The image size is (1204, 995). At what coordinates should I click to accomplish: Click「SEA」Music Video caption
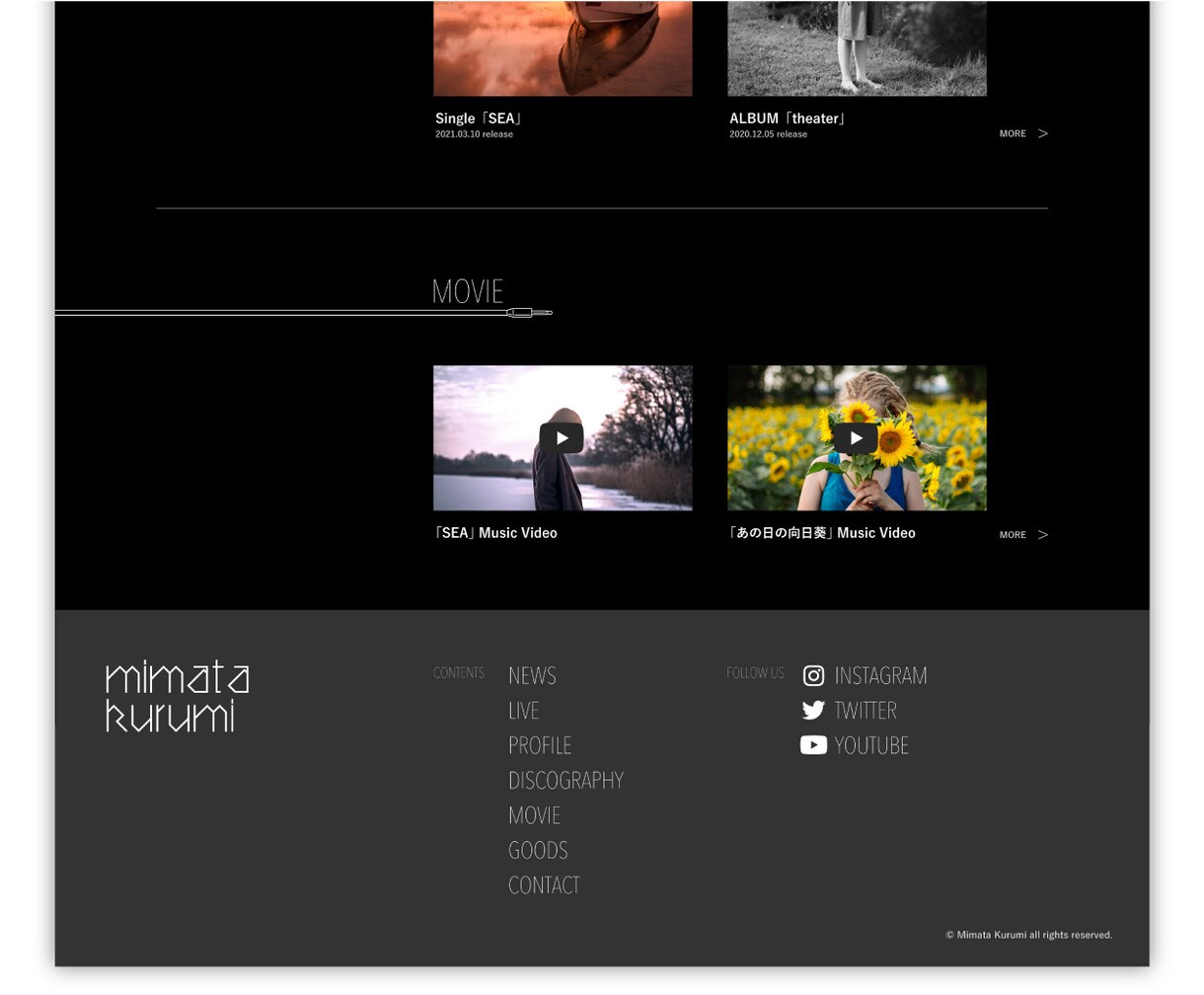pos(495,533)
